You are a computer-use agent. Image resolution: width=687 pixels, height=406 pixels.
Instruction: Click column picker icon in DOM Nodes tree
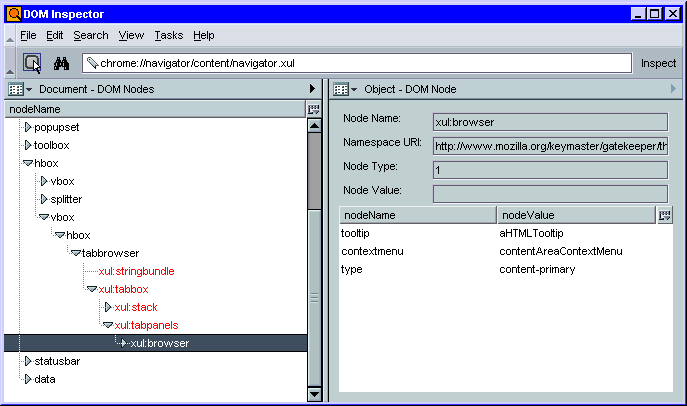click(x=313, y=109)
